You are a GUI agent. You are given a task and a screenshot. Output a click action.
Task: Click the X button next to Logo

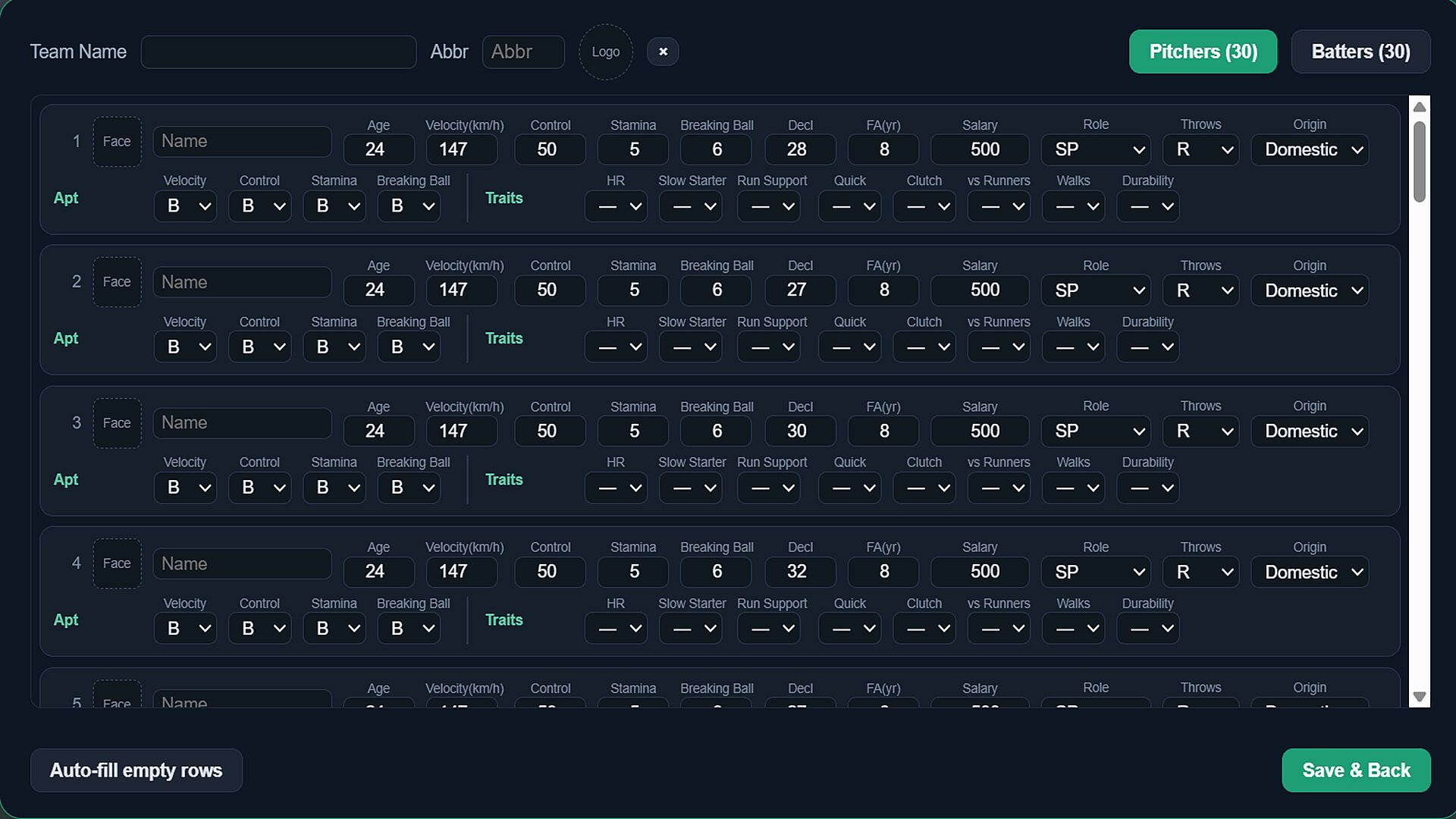(x=663, y=52)
